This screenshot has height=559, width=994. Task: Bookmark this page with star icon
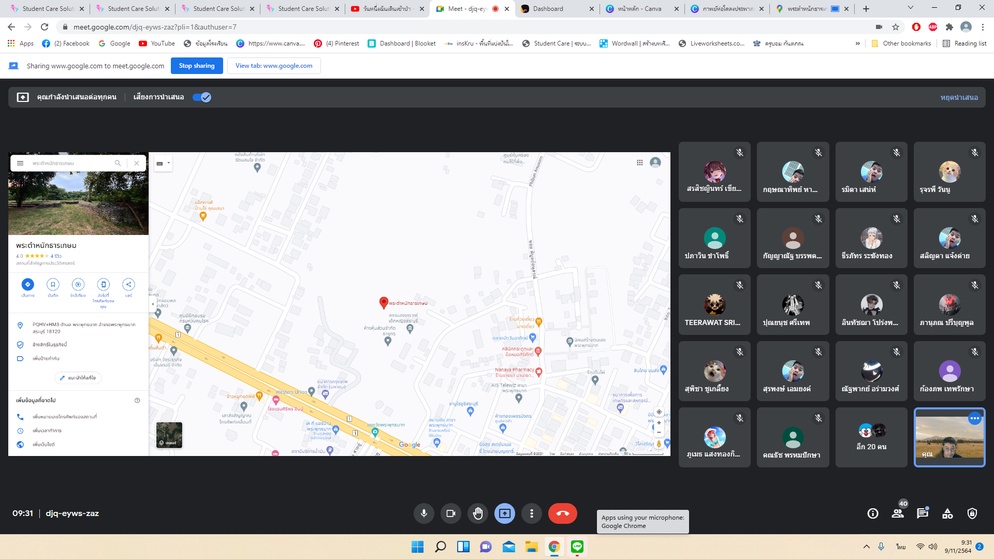pyautogui.click(x=895, y=27)
